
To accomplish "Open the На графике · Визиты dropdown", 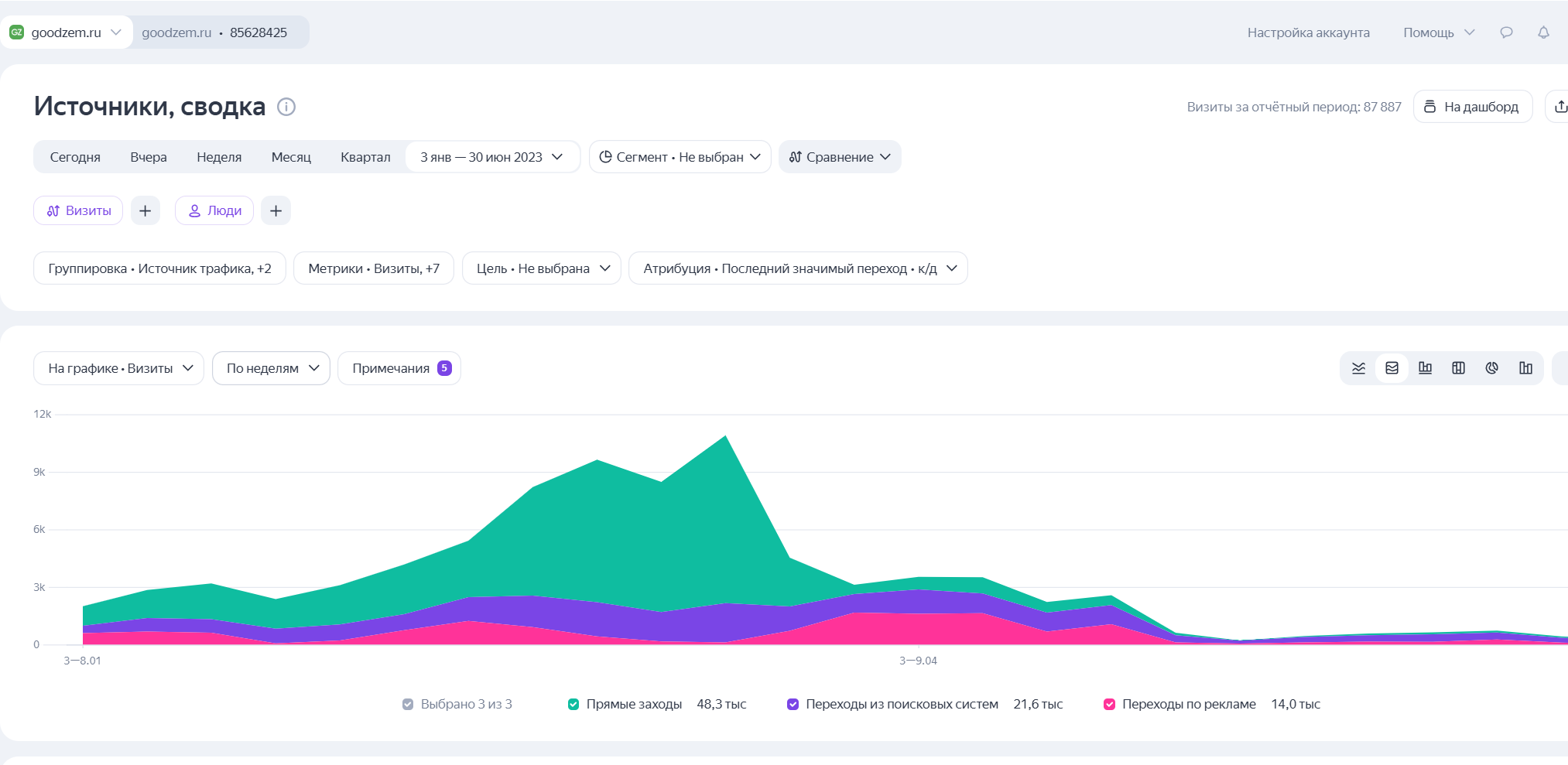I will click(118, 368).
